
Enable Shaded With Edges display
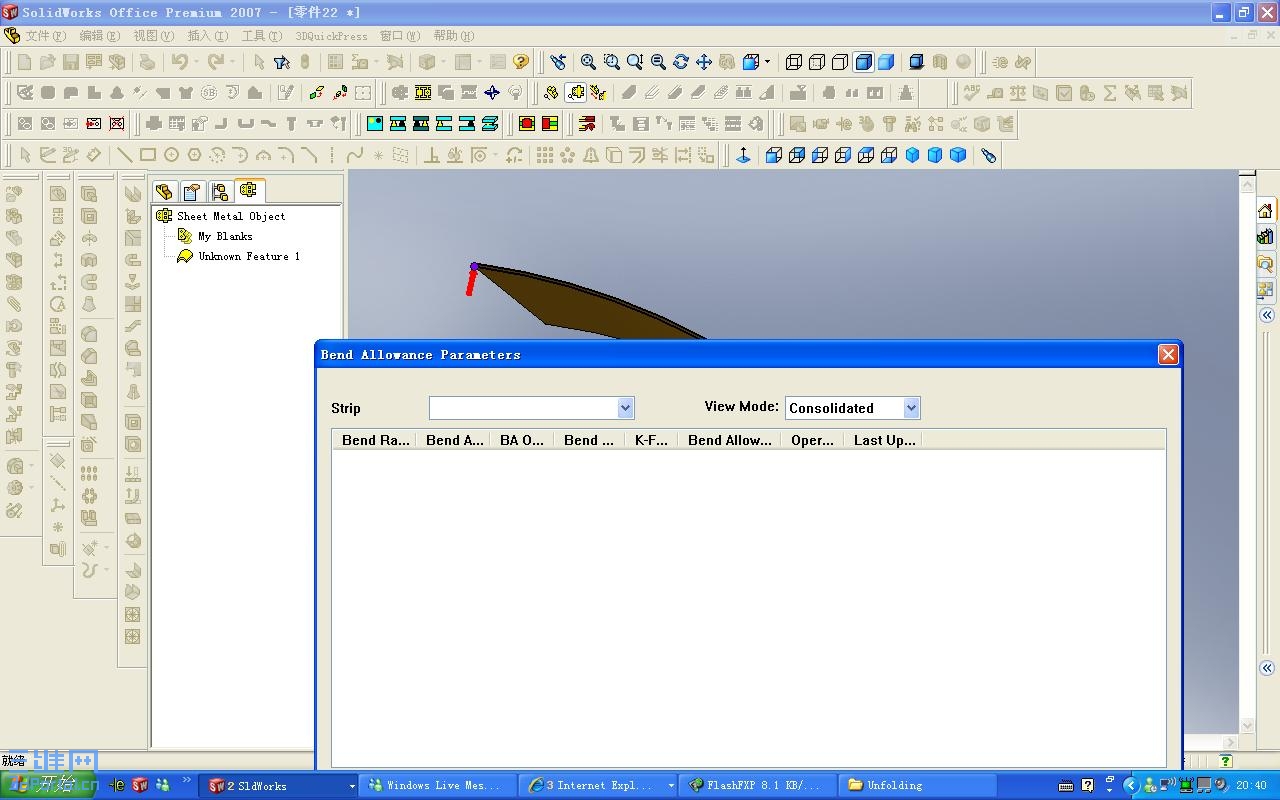[x=863, y=62]
